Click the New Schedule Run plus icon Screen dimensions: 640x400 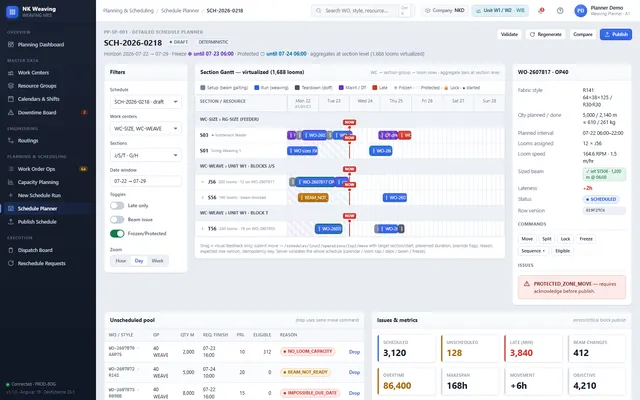tap(11, 196)
